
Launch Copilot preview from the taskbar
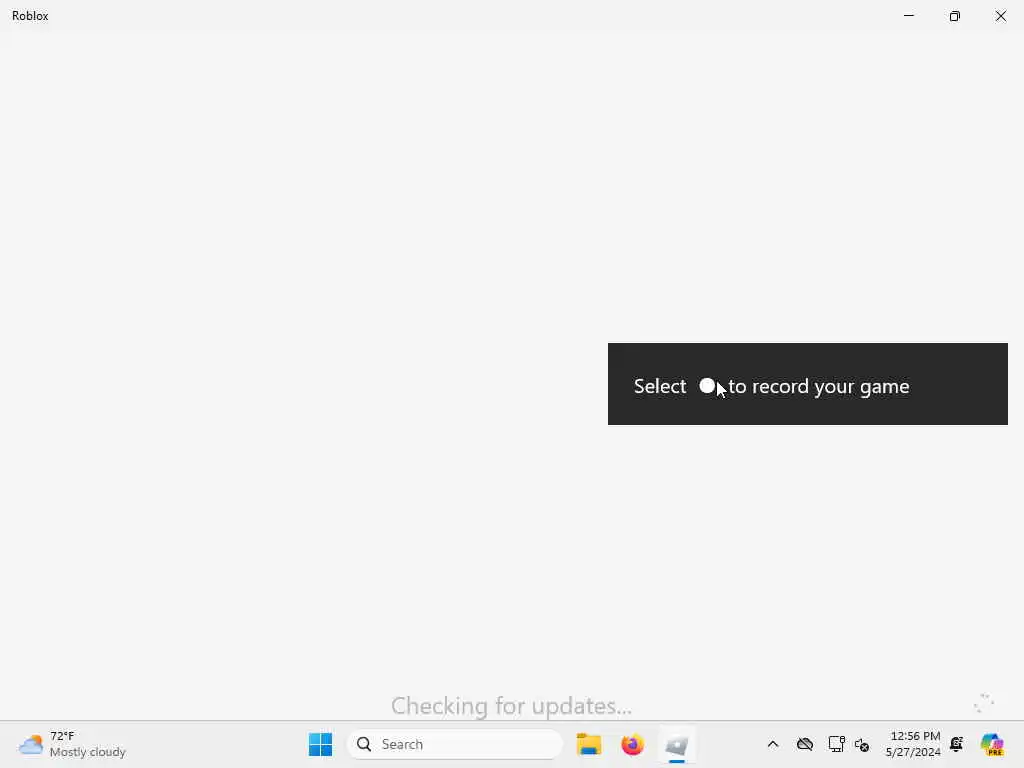pyautogui.click(x=991, y=744)
